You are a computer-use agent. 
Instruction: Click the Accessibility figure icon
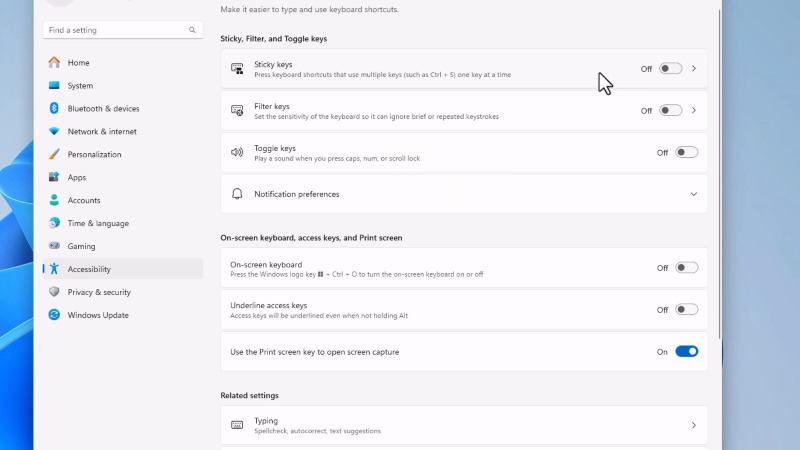[54, 269]
